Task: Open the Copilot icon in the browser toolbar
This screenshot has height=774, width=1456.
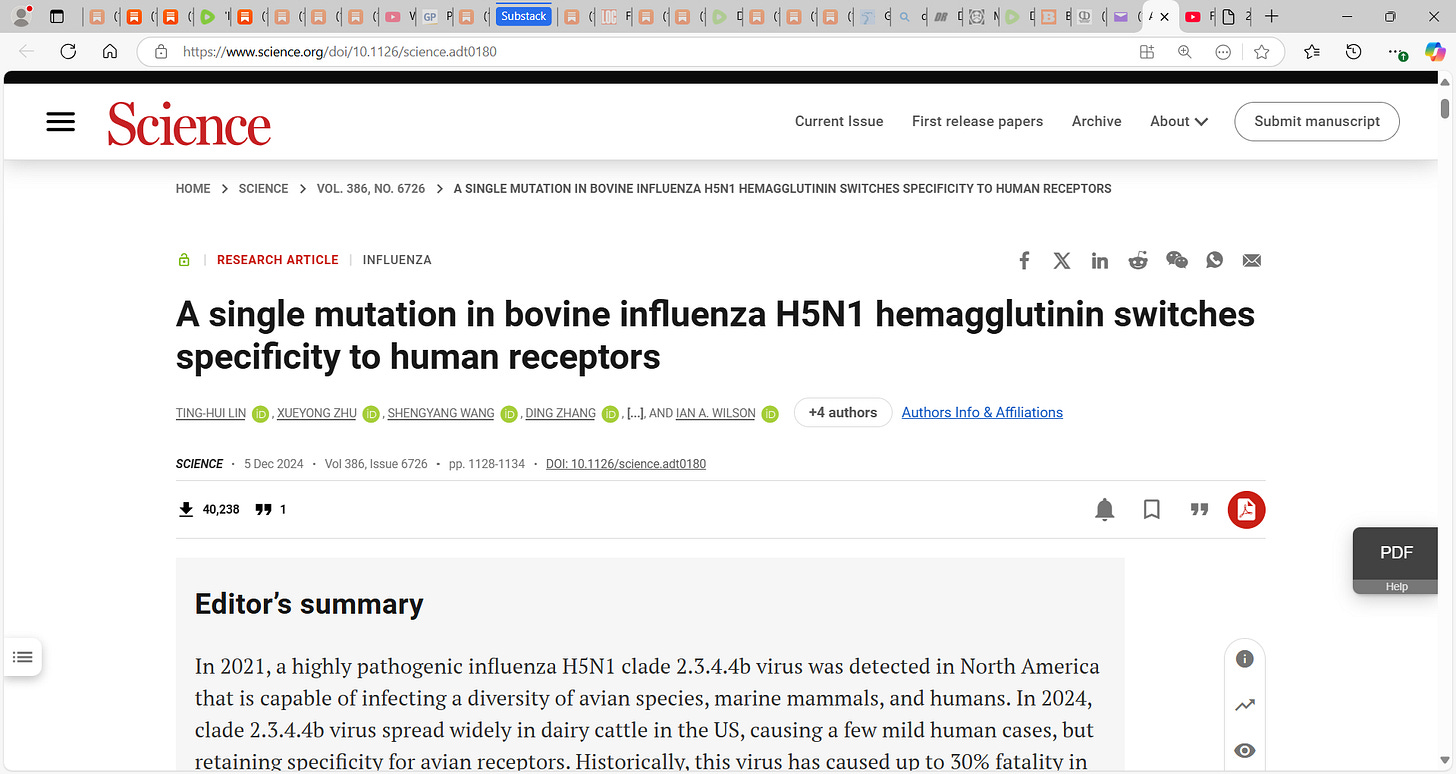Action: pos(1435,52)
